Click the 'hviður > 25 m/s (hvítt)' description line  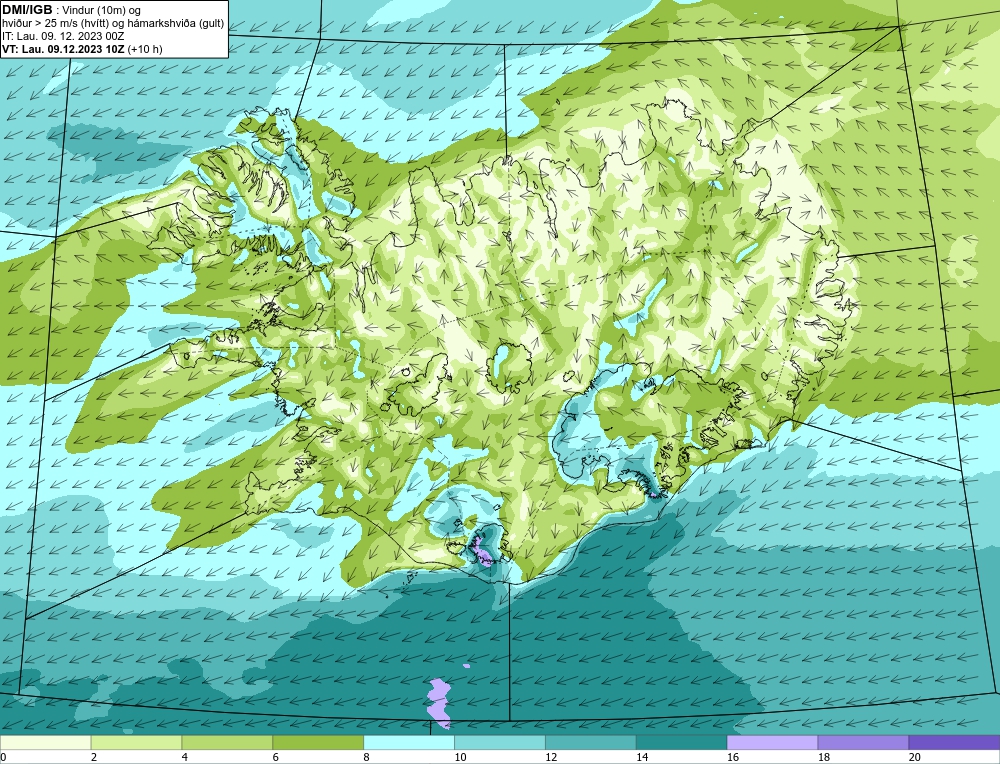[x=114, y=24]
